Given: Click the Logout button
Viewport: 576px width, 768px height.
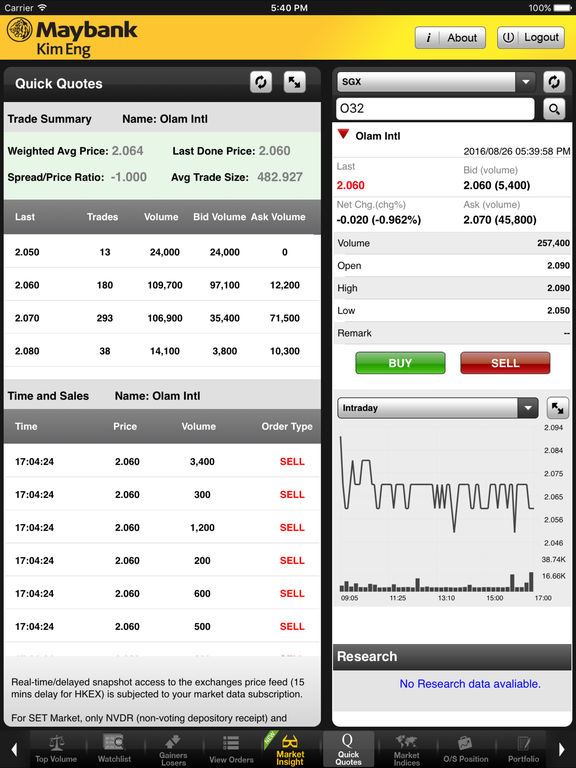Looking at the screenshot, I should tap(531, 38).
